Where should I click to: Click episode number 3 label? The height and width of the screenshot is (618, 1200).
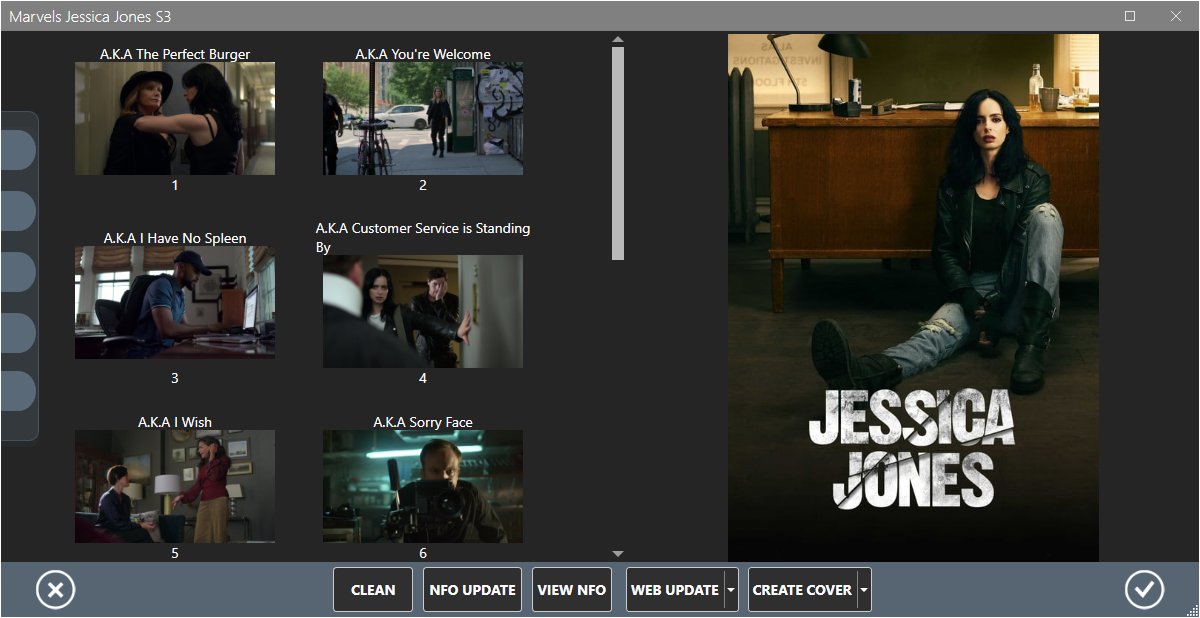tap(175, 378)
